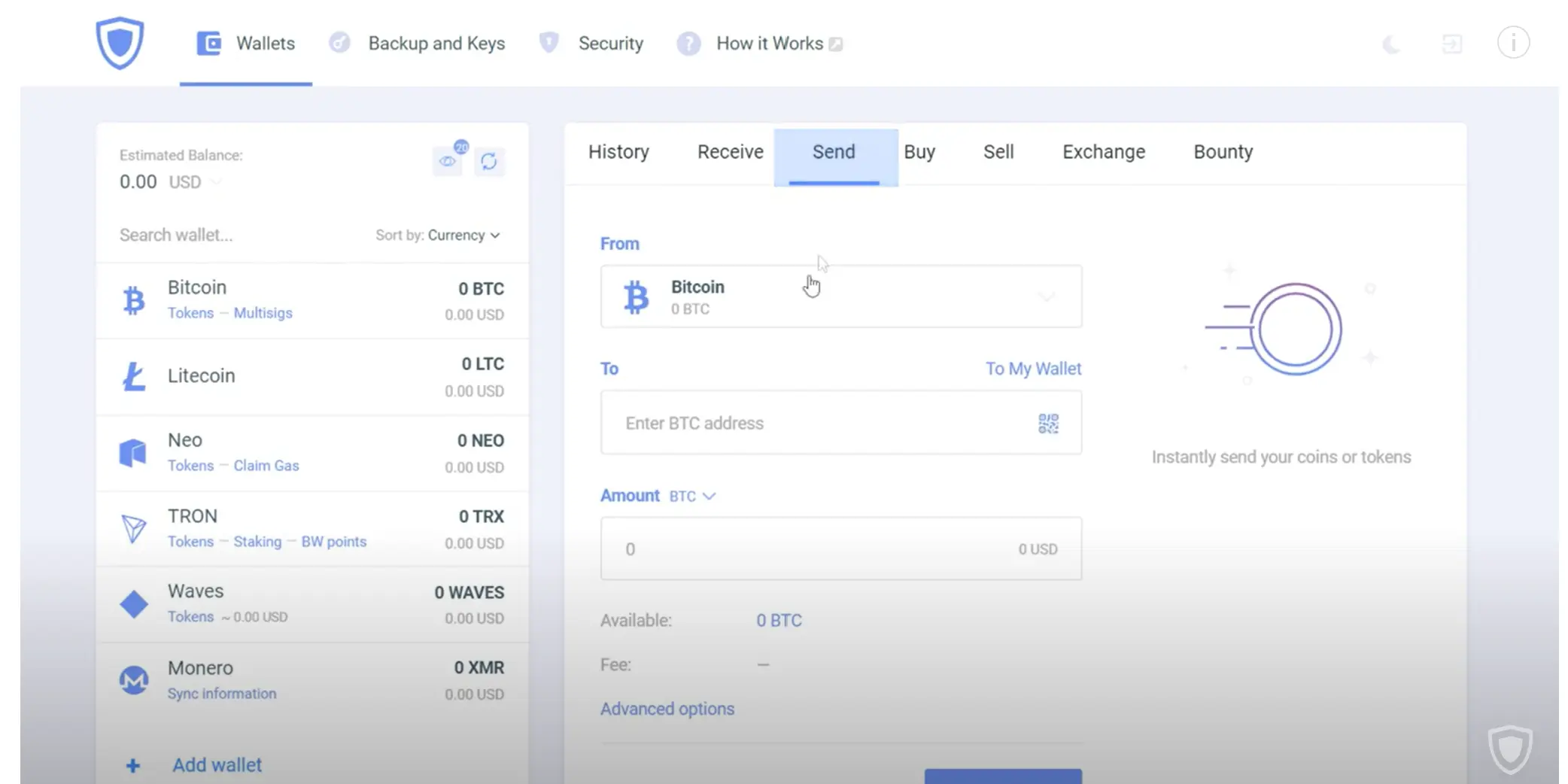Toggle balance visibility eye icon
The image size is (1568, 784).
[x=448, y=161]
